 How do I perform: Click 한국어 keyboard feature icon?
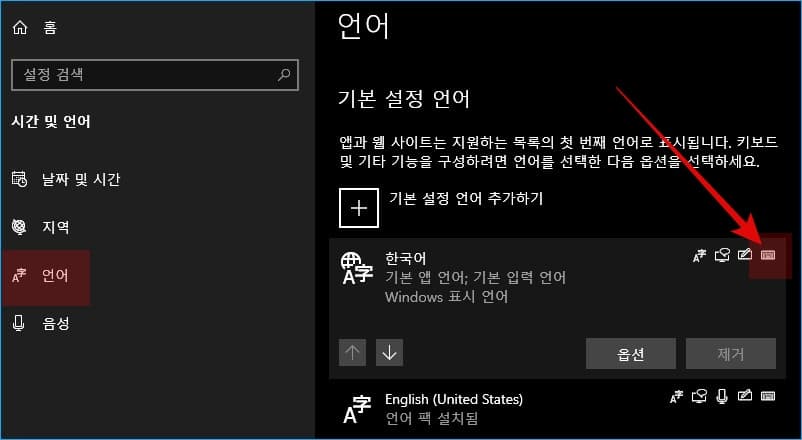click(x=768, y=255)
